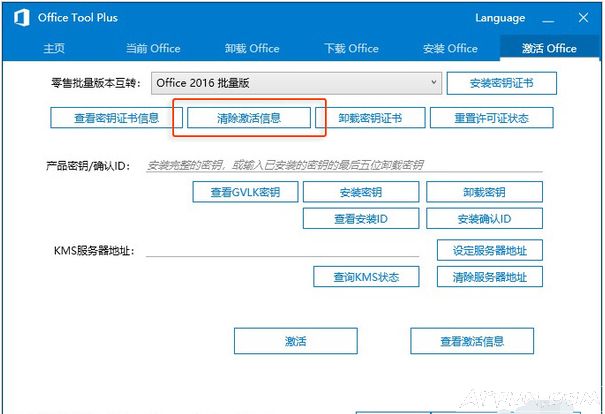Viewport: 605px width, 414px height.
Task: Click the 重置许可证状态 button
Action: [x=492, y=118]
